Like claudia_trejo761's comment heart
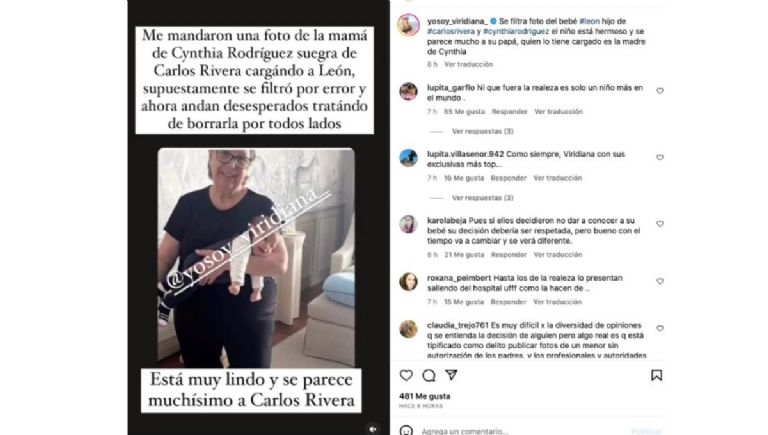 [x=660, y=328]
